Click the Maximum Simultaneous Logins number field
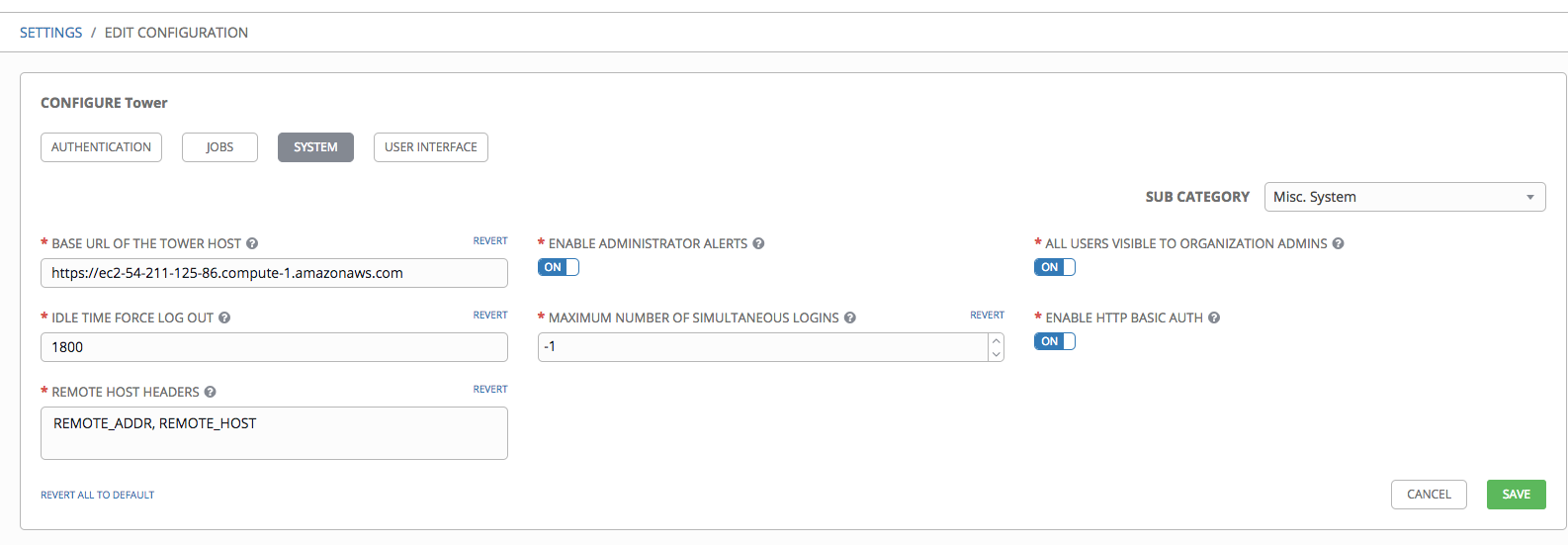 [762, 347]
